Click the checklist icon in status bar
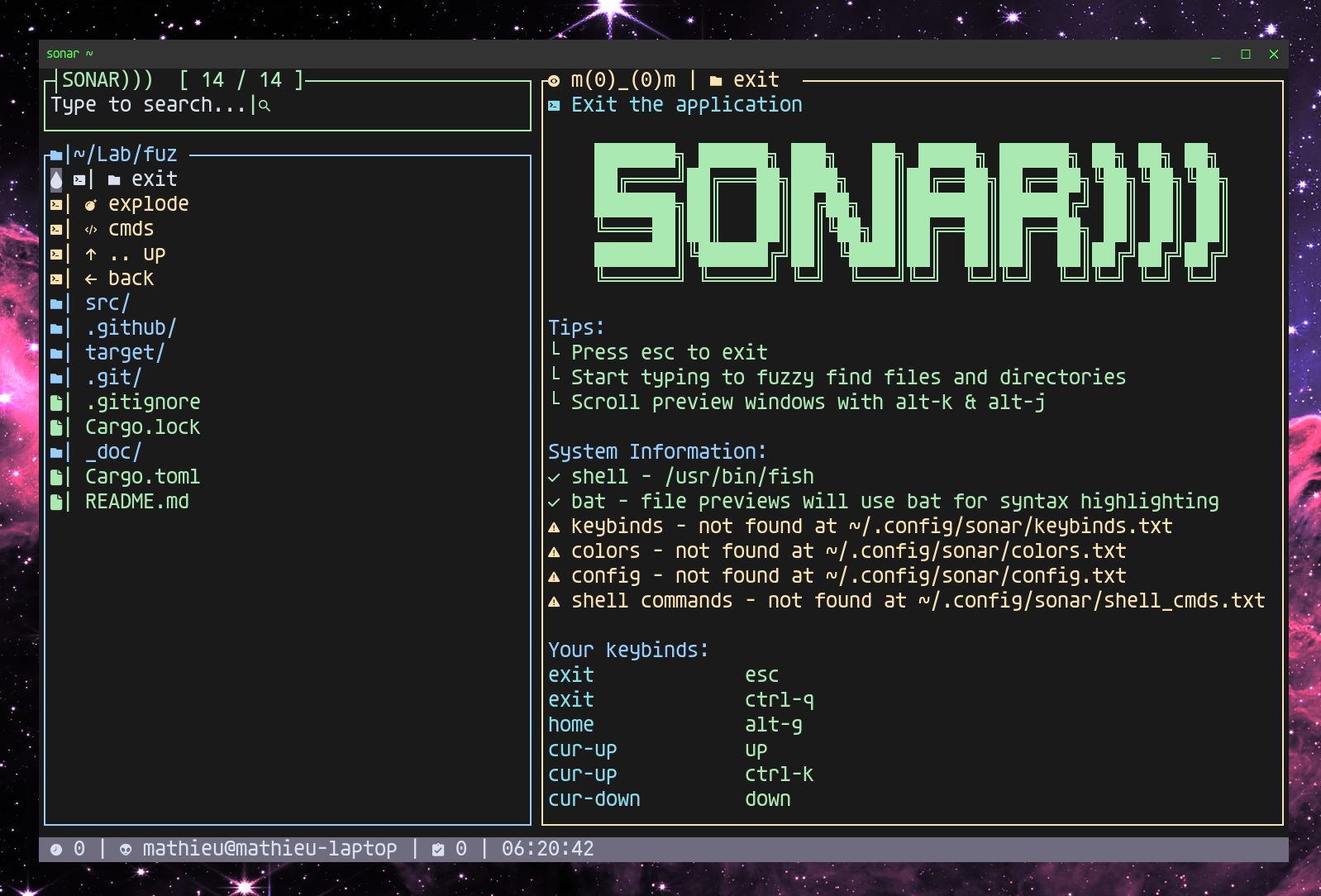The height and width of the screenshot is (896, 1321). point(438,850)
